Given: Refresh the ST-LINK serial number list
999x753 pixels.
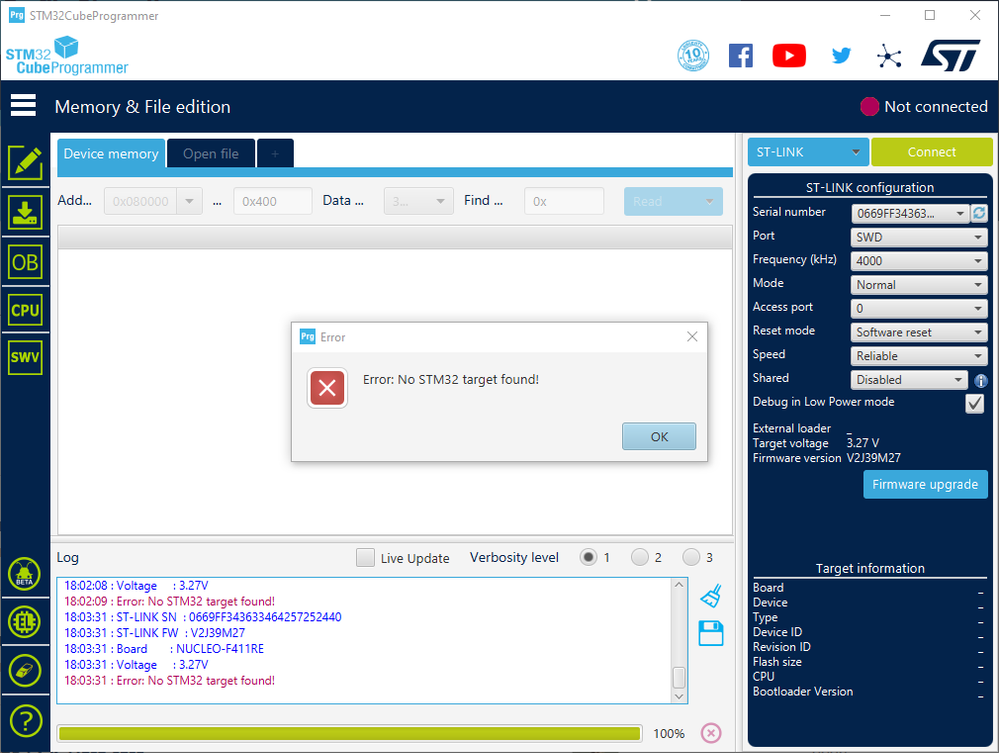Looking at the screenshot, I should (979, 213).
